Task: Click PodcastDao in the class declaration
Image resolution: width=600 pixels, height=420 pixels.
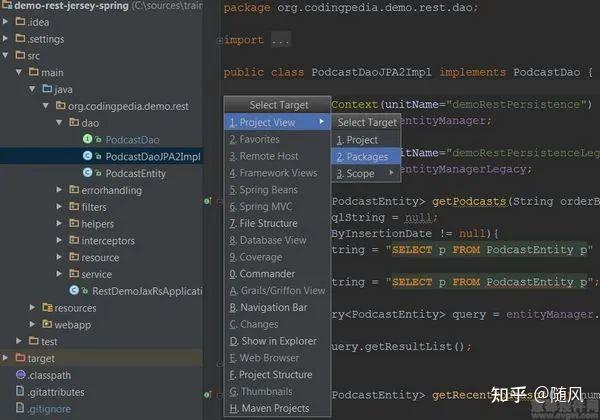Action: (x=546, y=72)
